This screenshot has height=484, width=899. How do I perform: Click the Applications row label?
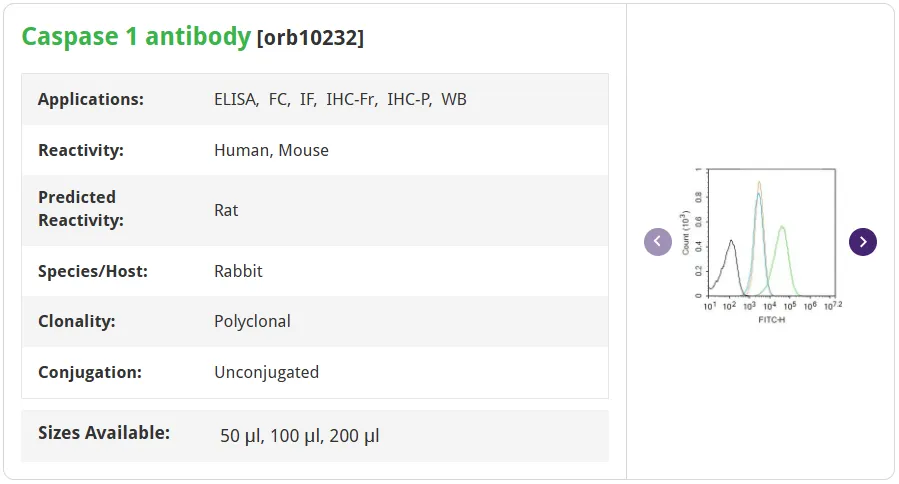coord(91,100)
